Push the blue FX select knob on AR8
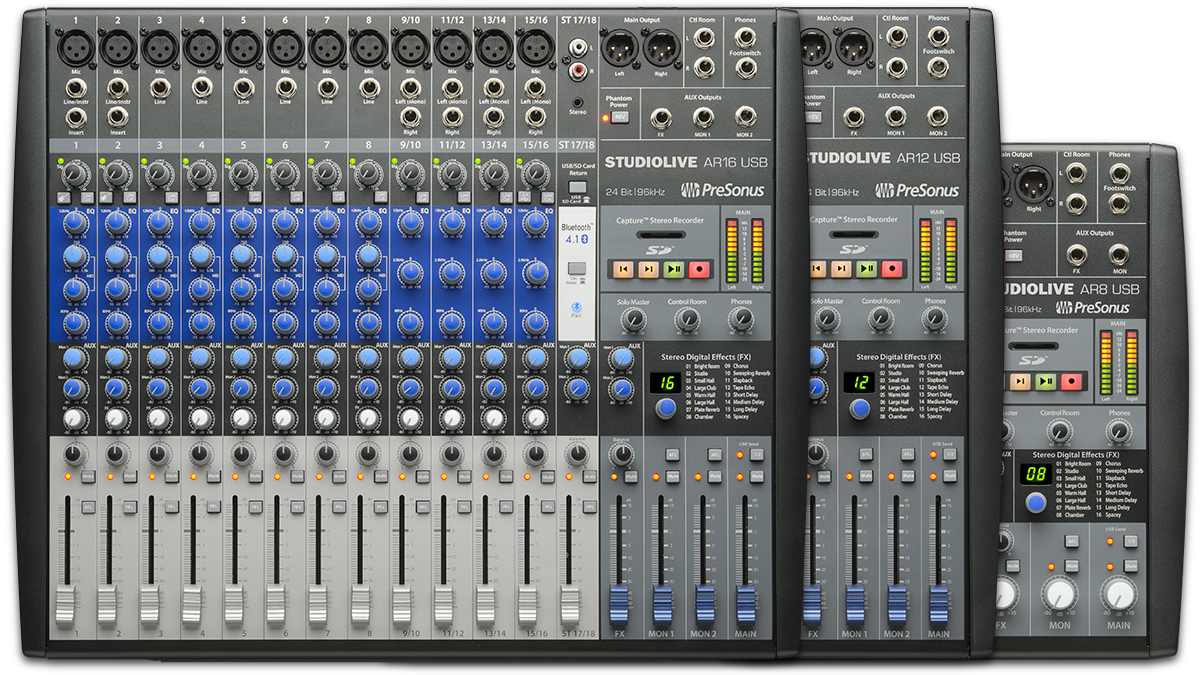 pyautogui.click(x=1036, y=501)
